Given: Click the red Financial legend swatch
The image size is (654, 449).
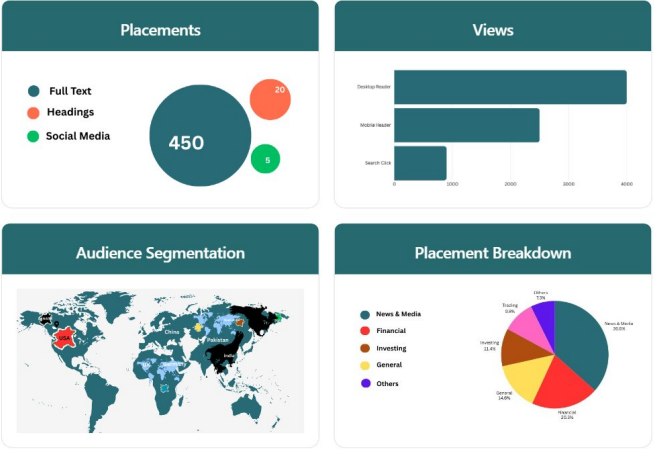Looking at the screenshot, I should [x=366, y=331].
